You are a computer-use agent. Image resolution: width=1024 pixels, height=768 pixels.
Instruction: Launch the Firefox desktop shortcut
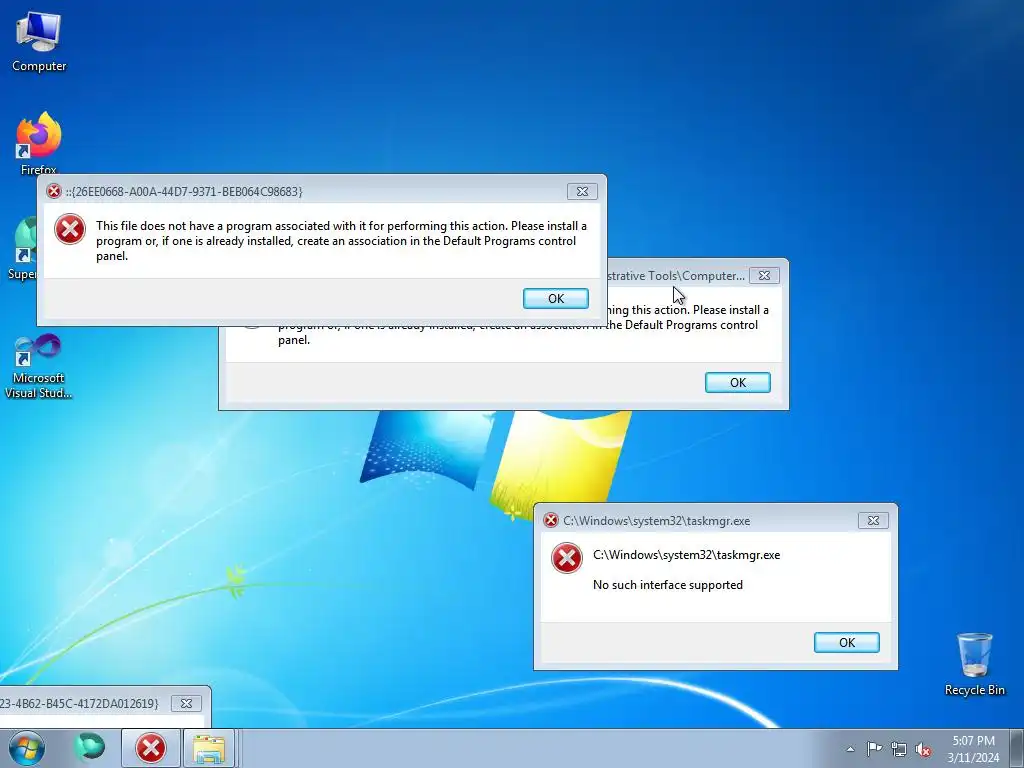(39, 142)
